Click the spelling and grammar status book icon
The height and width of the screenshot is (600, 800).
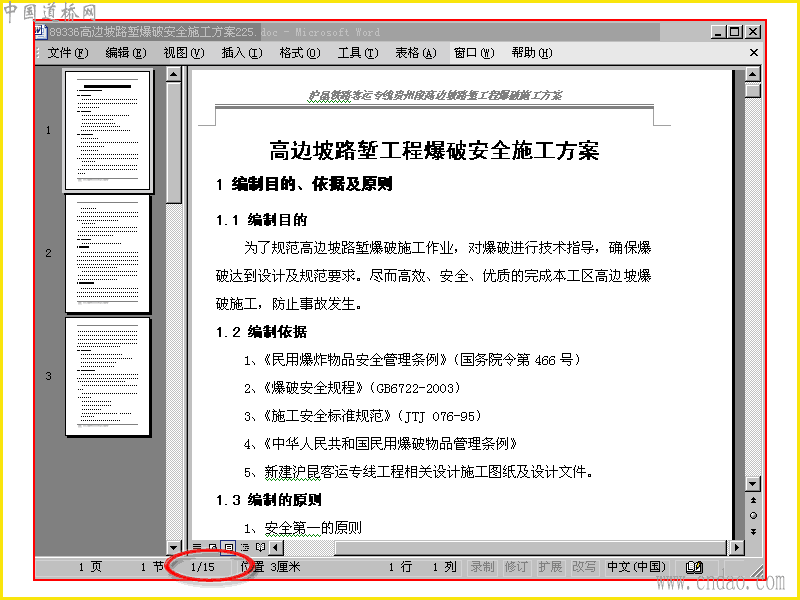pyautogui.click(x=694, y=567)
